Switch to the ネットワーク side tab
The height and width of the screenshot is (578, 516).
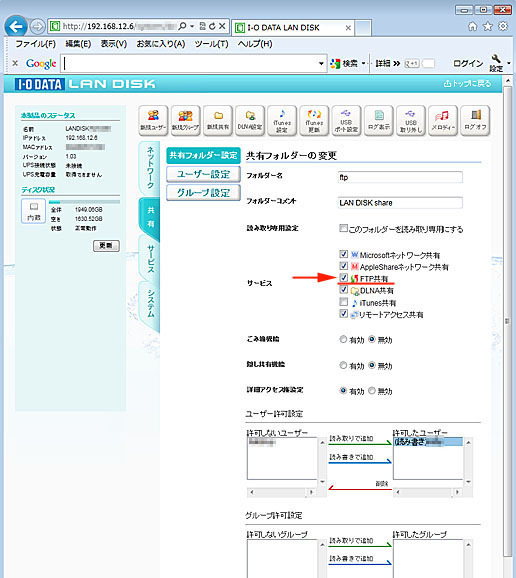(150, 168)
